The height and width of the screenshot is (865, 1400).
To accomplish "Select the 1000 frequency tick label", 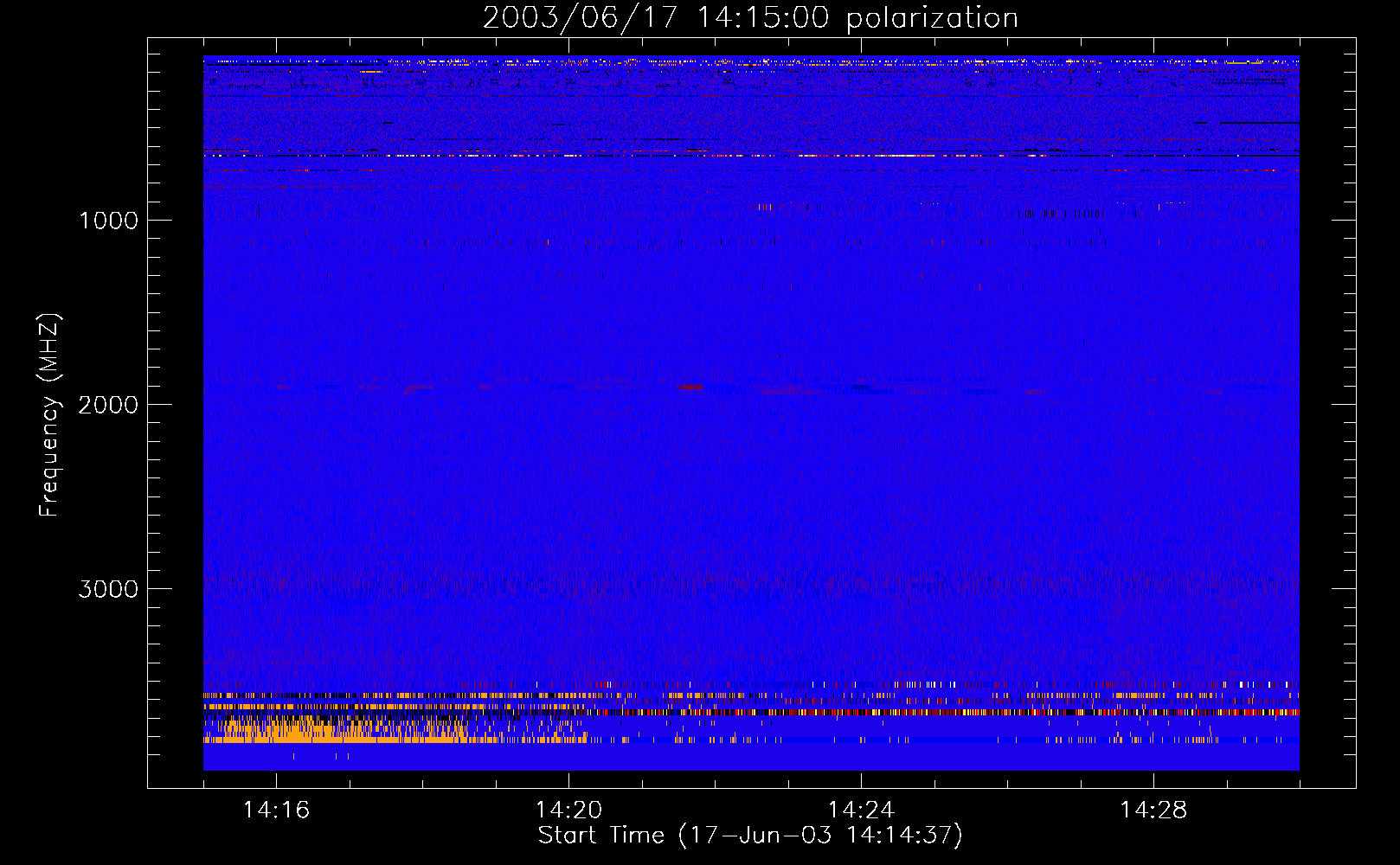I will coord(109,221).
